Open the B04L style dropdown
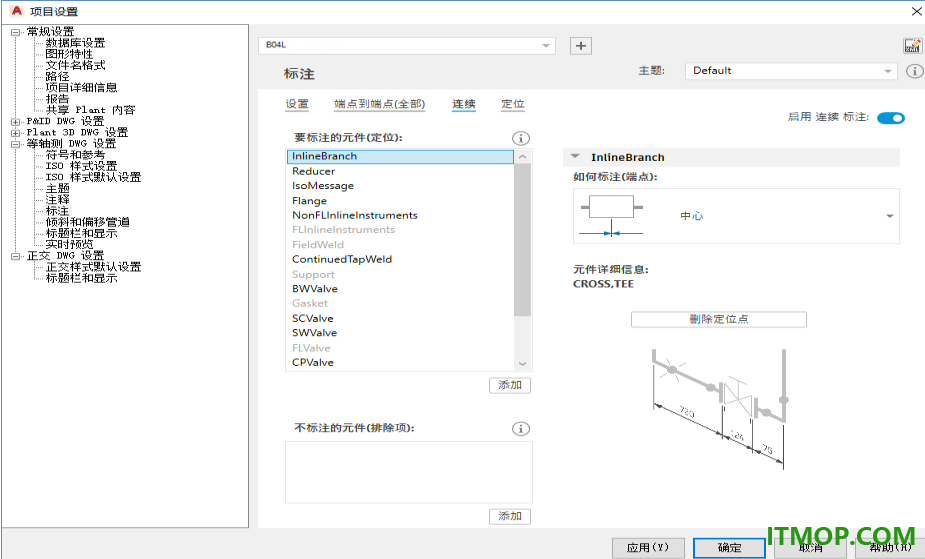The width and height of the screenshot is (925, 559). tap(406, 45)
